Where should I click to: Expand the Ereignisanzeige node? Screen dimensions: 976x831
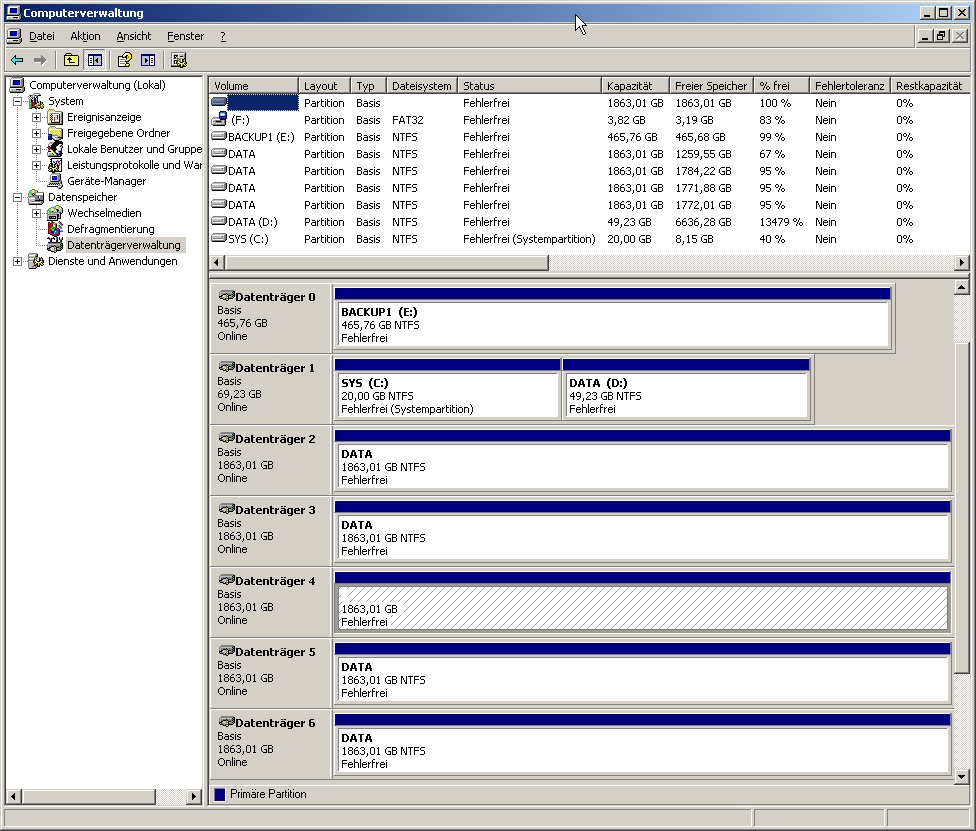[37, 117]
